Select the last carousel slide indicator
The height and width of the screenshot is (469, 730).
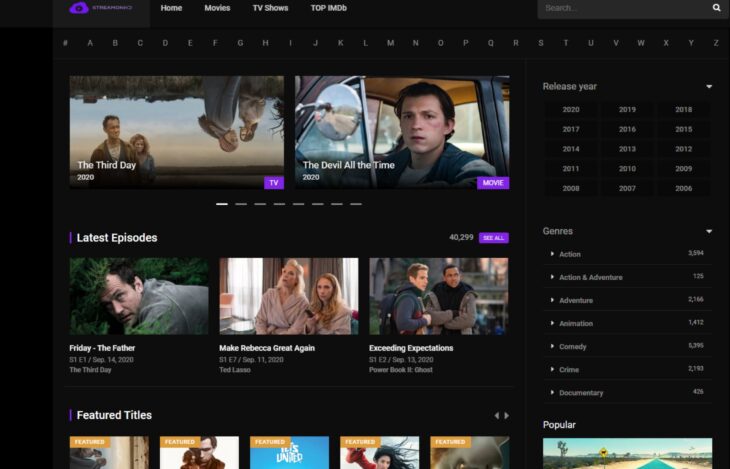(355, 204)
